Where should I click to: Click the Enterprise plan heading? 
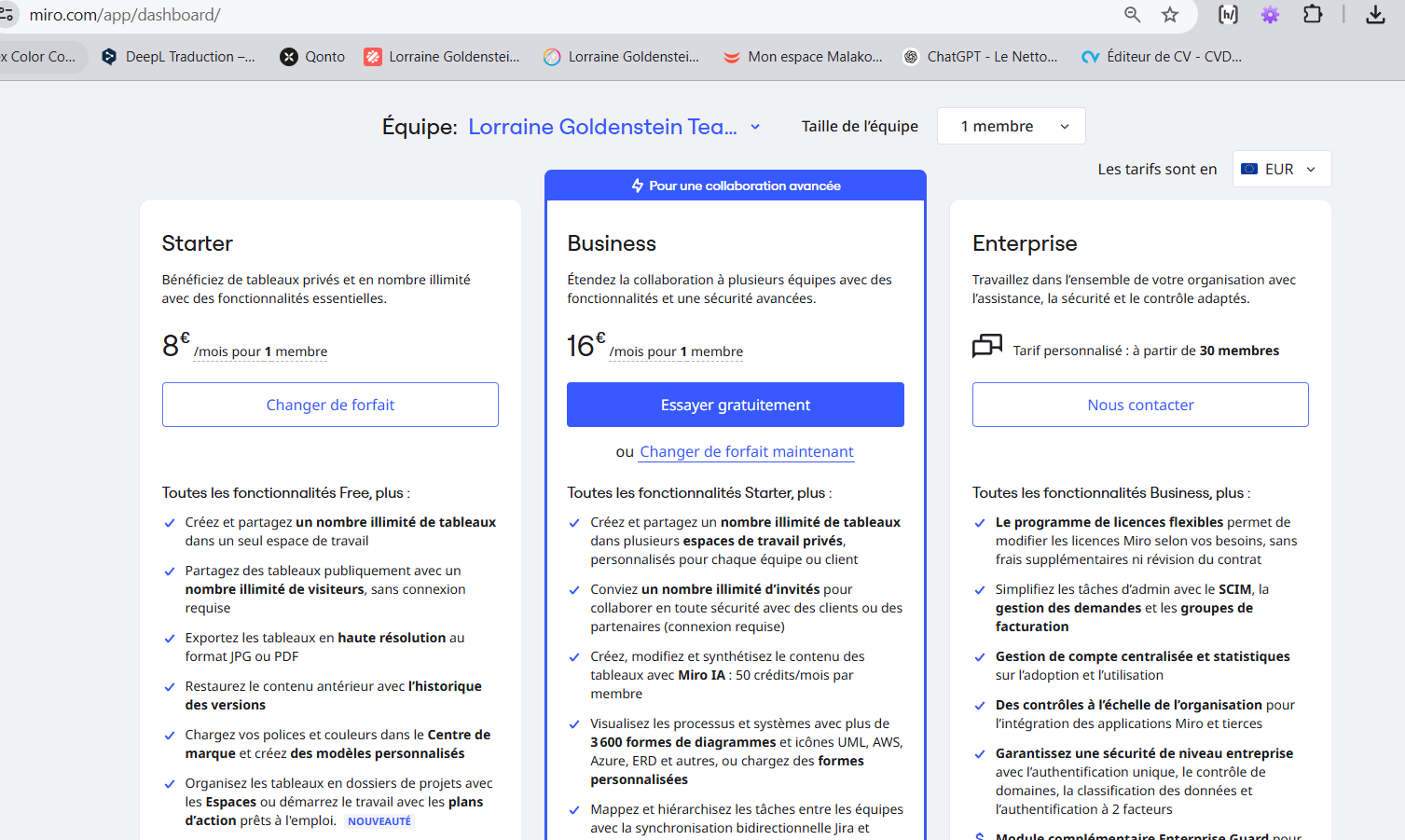(x=1025, y=243)
